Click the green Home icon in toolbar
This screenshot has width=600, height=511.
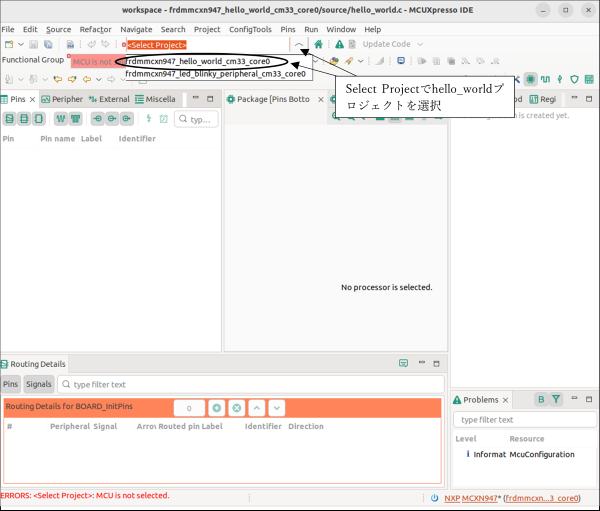point(318,45)
